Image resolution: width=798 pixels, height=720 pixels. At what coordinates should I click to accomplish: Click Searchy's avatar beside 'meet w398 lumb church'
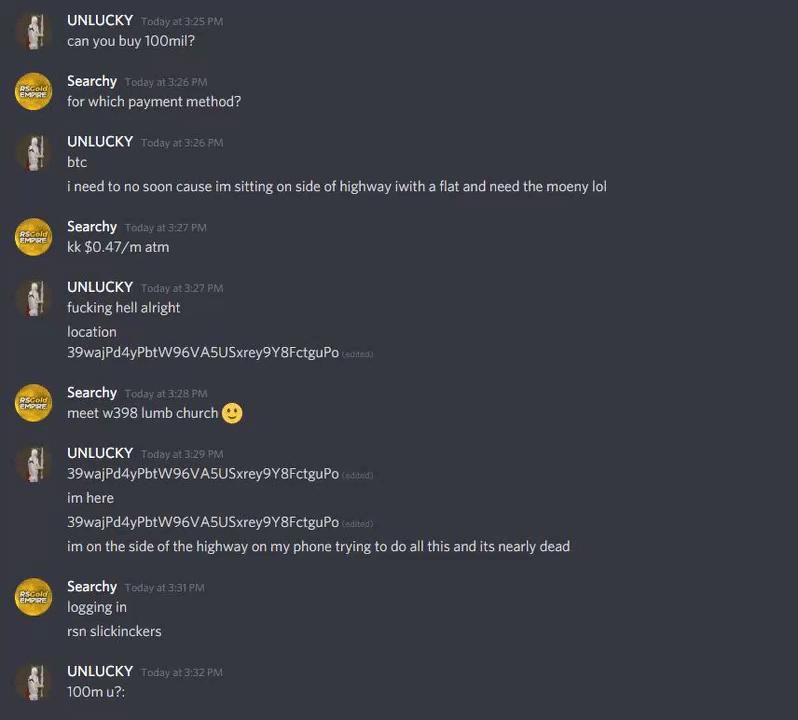(x=34, y=403)
